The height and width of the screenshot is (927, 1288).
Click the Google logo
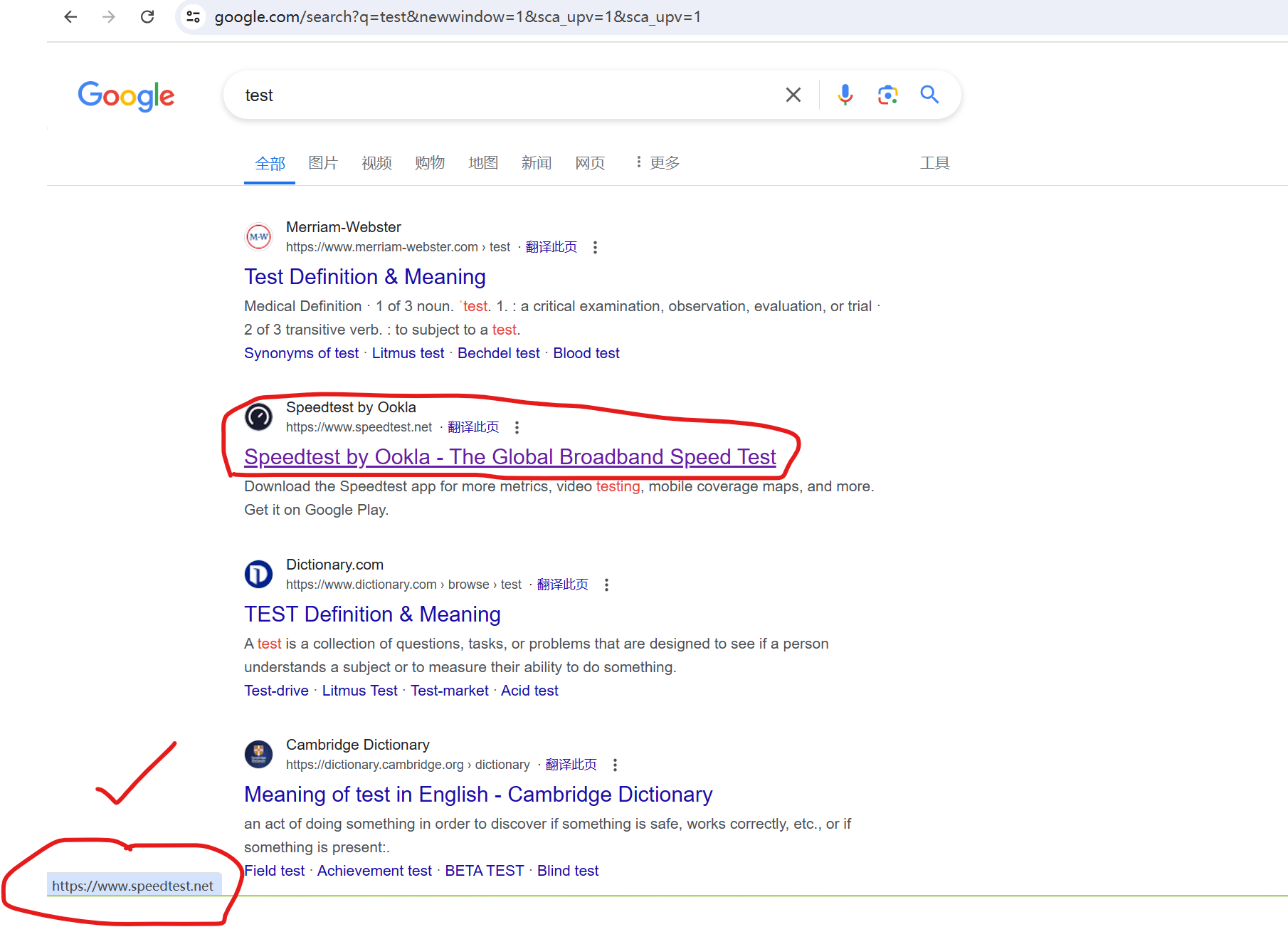(126, 95)
